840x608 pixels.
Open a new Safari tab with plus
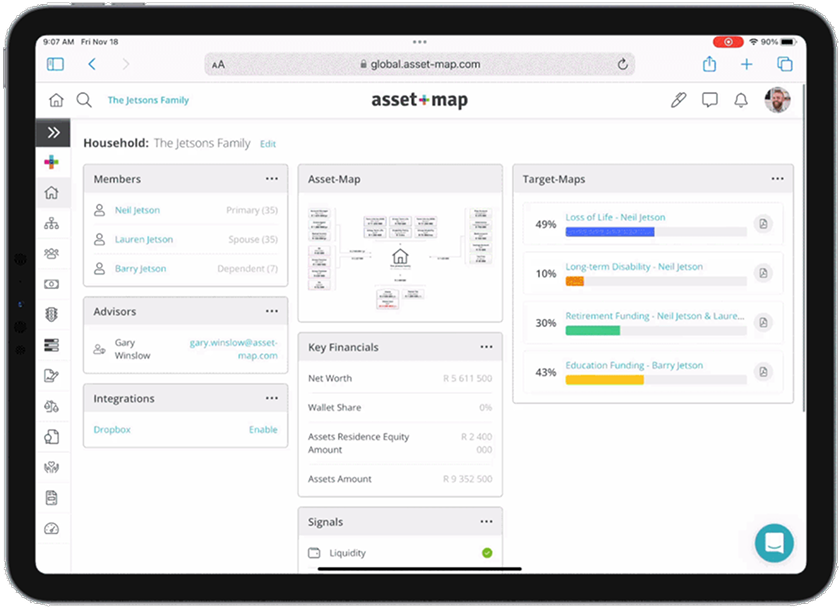[746, 64]
